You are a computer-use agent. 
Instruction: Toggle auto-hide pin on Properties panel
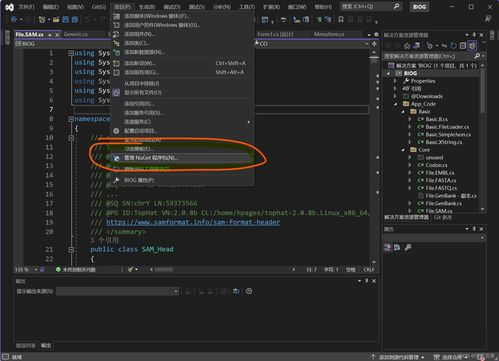(x=474, y=229)
